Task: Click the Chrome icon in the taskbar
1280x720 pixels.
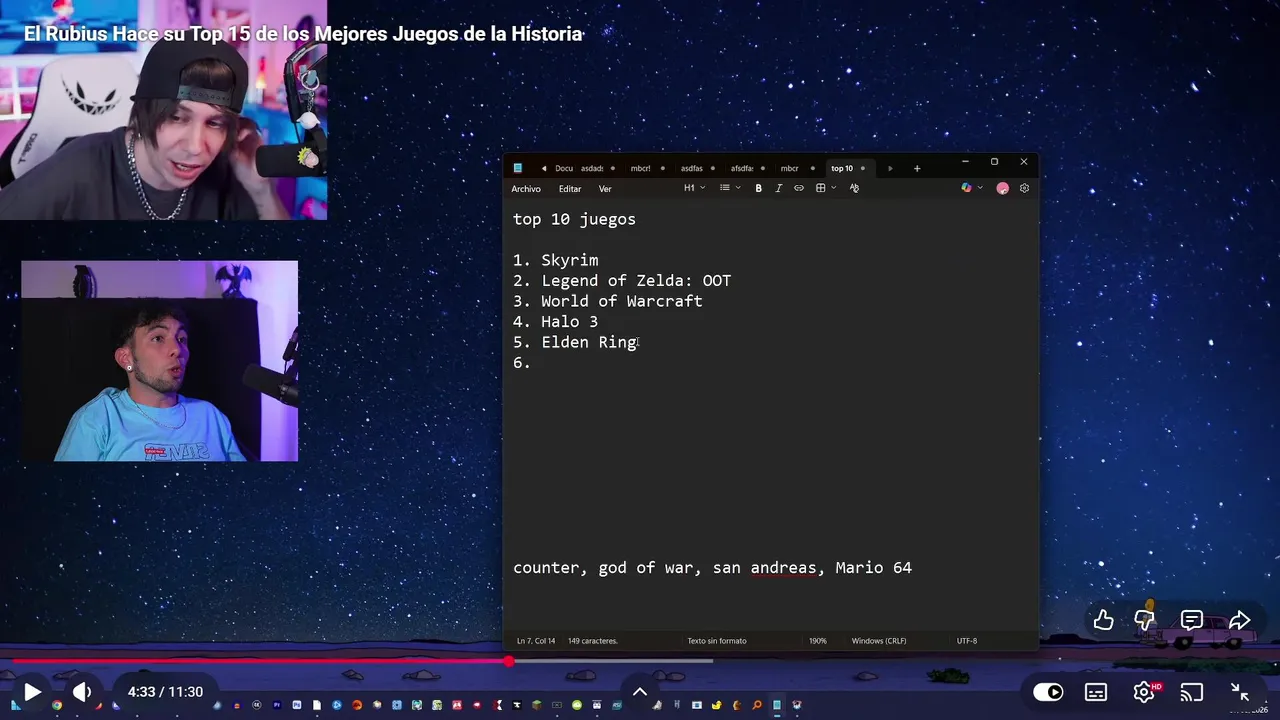Action: 57,705
